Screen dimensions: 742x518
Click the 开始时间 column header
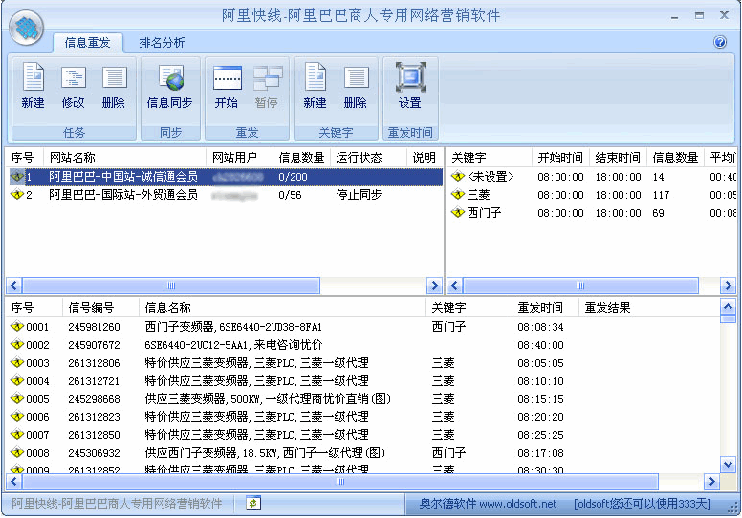[561, 158]
